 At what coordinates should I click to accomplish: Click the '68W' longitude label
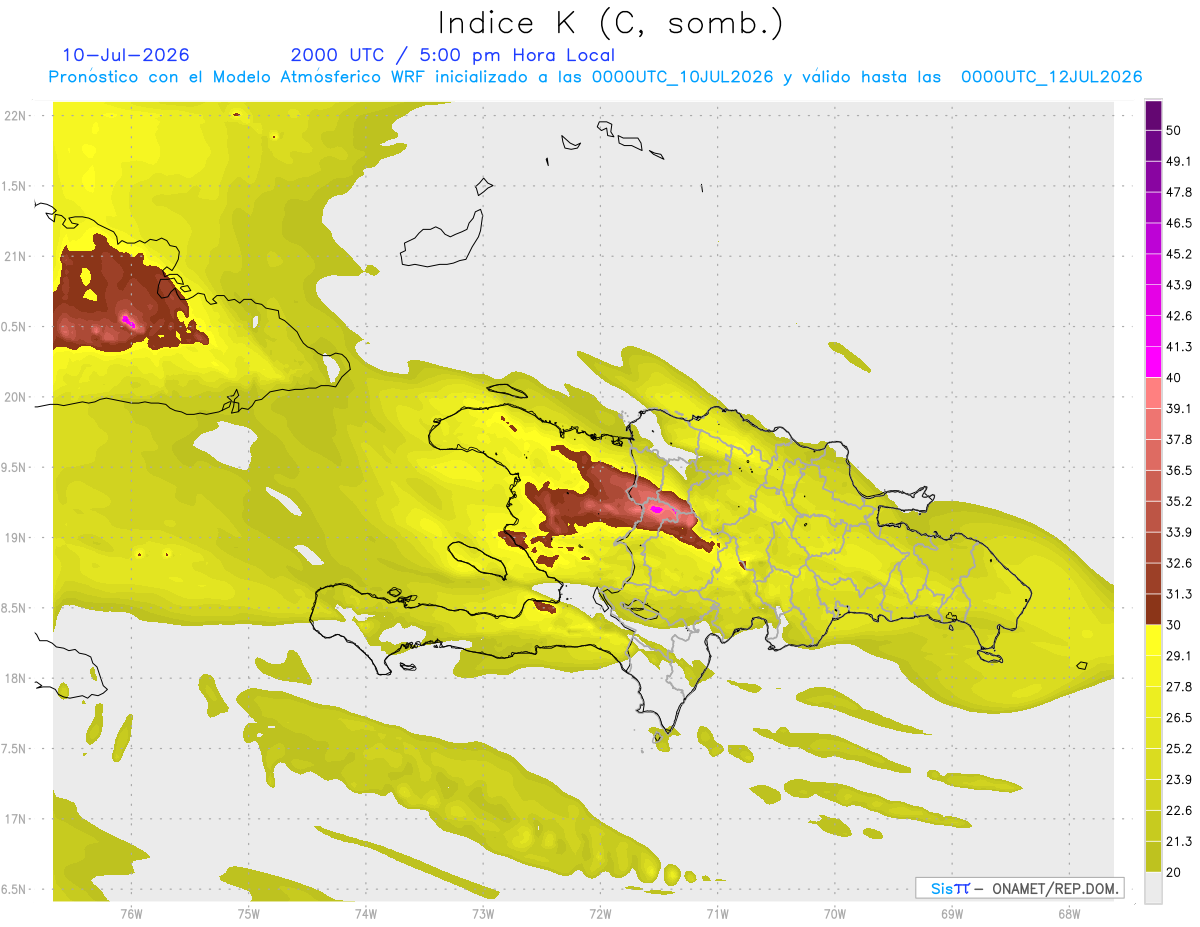(x=1069, y=913)
